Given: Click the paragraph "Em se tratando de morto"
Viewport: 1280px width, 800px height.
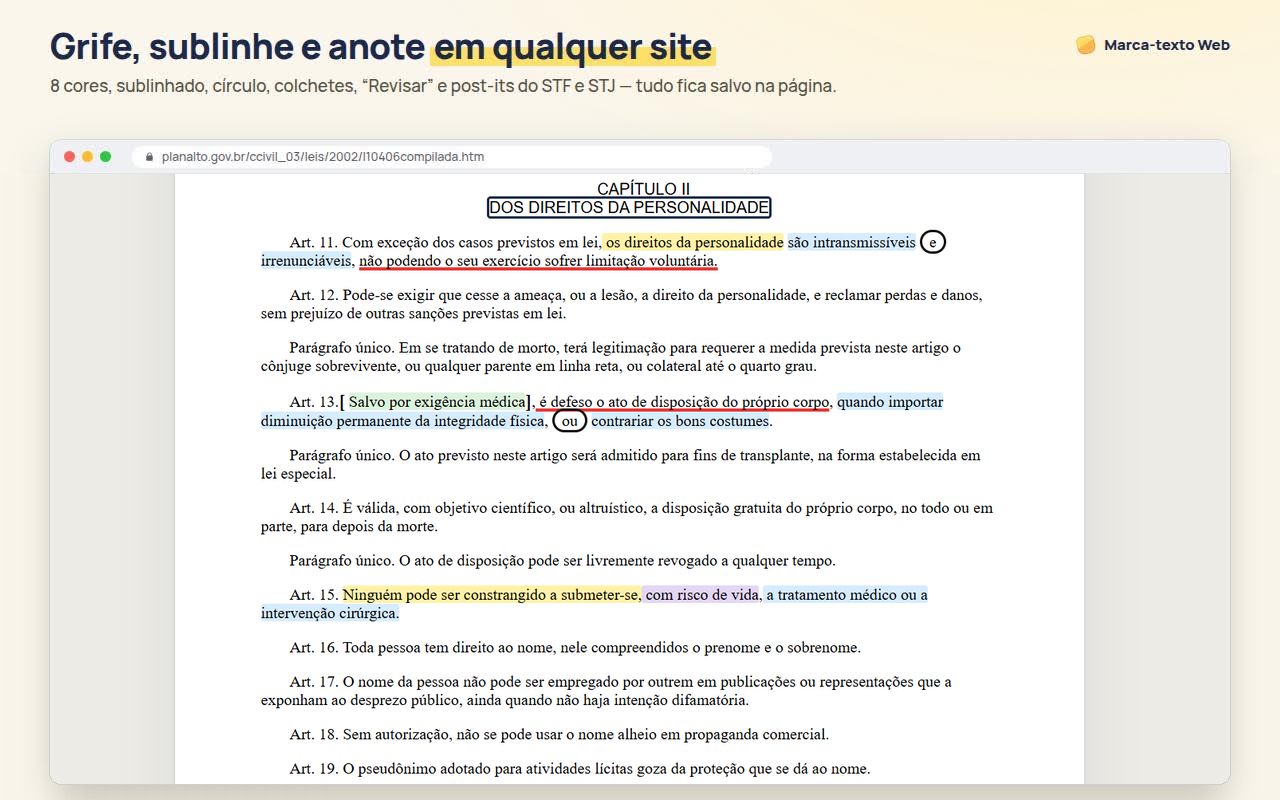Looking at the screenshot, I should tap(611, 357).
